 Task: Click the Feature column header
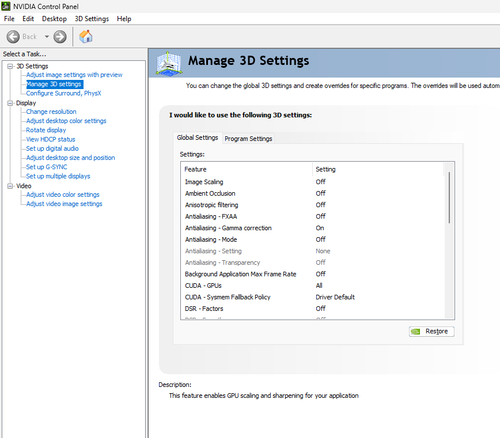(x=247, y=169)
